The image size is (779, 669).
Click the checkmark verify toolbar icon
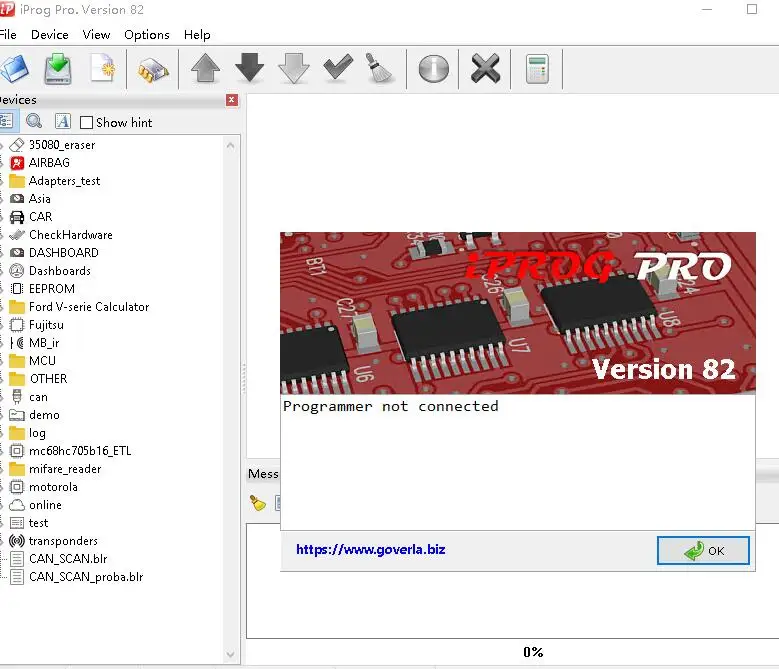(338, 67)
